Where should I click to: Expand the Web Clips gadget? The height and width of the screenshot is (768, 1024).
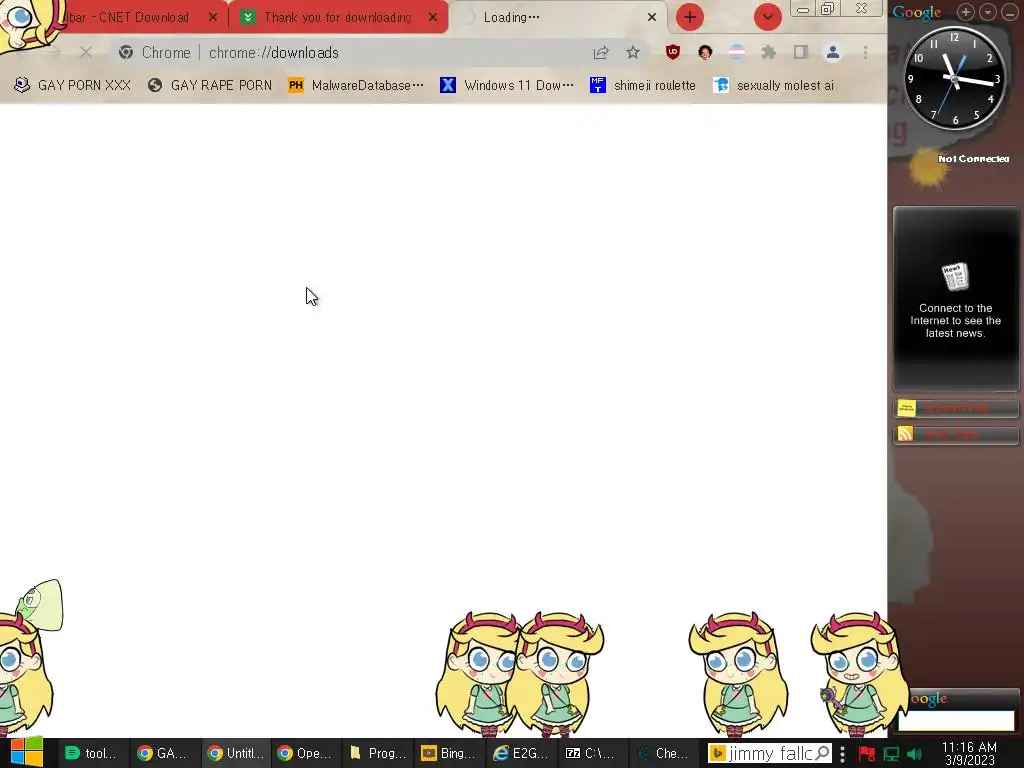point(955,434)
